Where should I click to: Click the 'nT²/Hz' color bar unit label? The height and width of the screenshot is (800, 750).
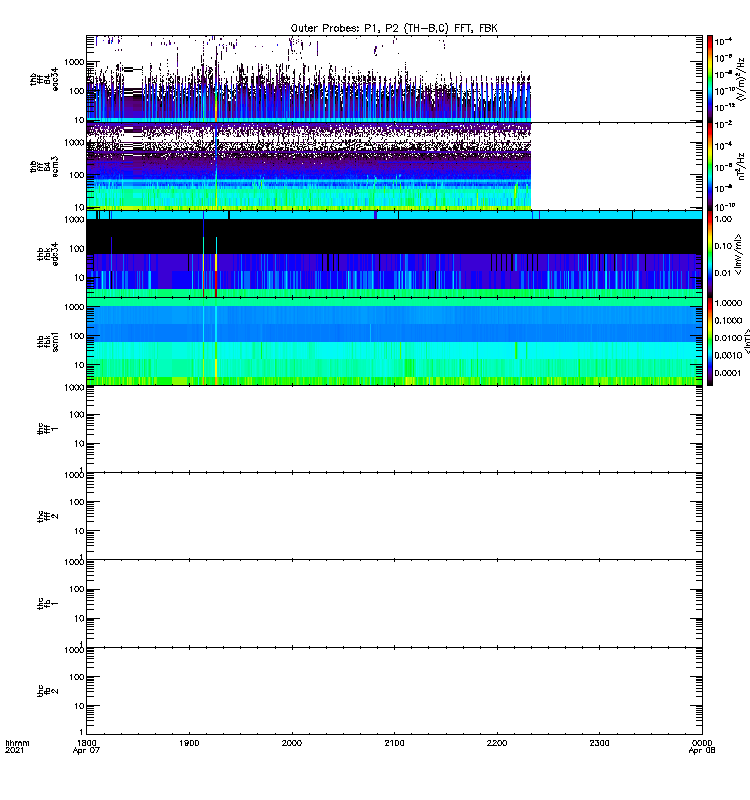pyautogui.click(x=741, y=166)
